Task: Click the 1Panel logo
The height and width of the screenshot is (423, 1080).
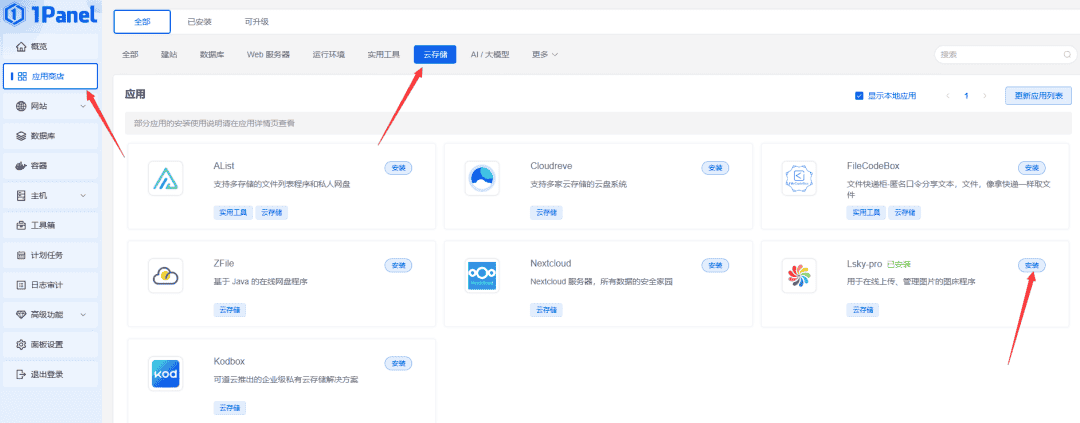Action: coord(50,17)
